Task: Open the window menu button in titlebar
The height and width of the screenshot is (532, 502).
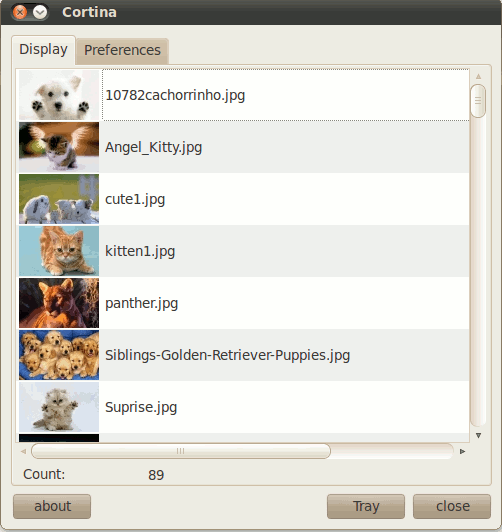Action: (40, 13)
